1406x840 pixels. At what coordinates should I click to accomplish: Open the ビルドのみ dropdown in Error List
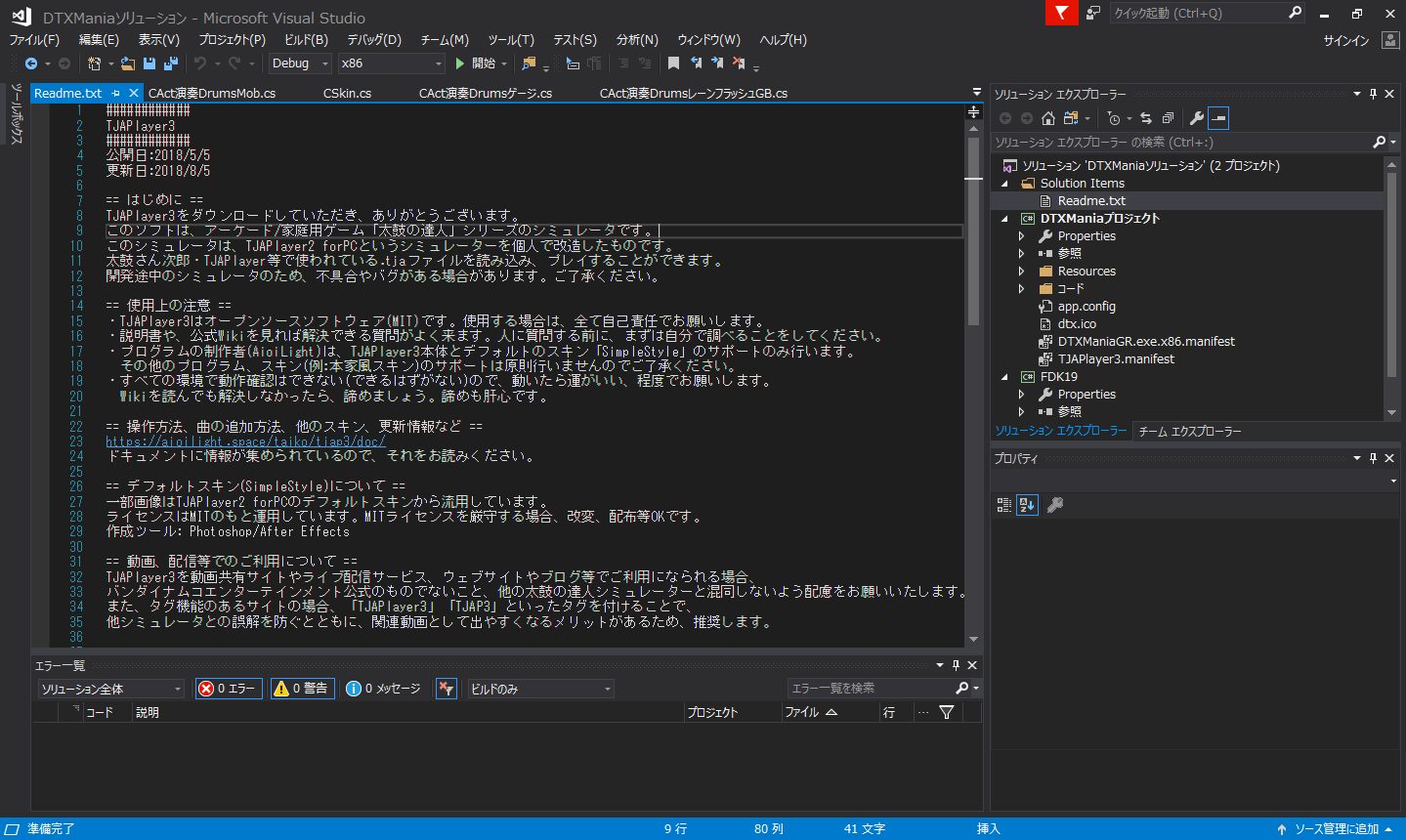540,689
